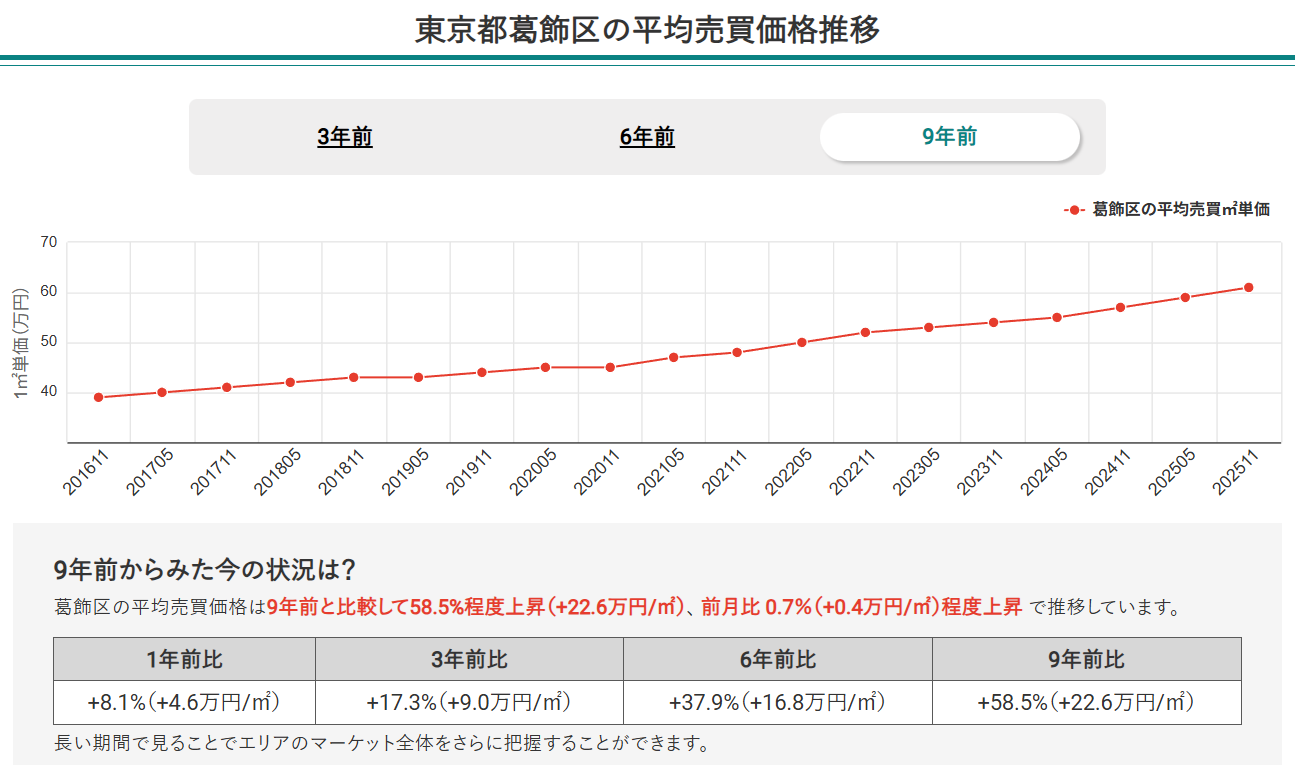Click the 3年前比 table header
The width and height of the screenshot is (1295, 765).
point(466,659)
